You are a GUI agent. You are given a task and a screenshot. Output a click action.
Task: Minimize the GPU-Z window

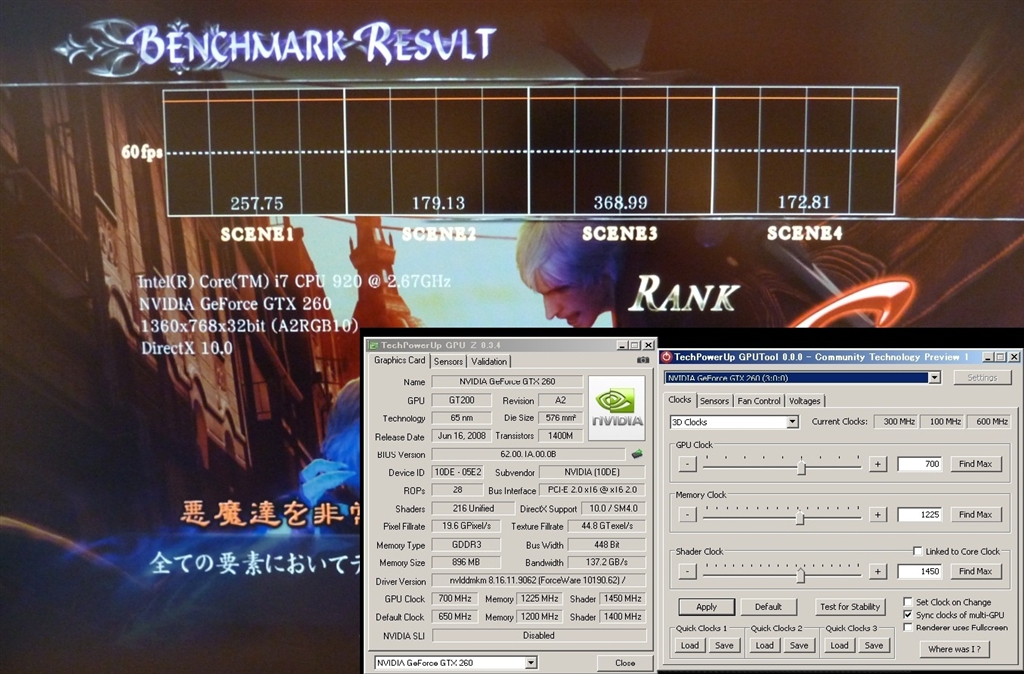(624, 345)
